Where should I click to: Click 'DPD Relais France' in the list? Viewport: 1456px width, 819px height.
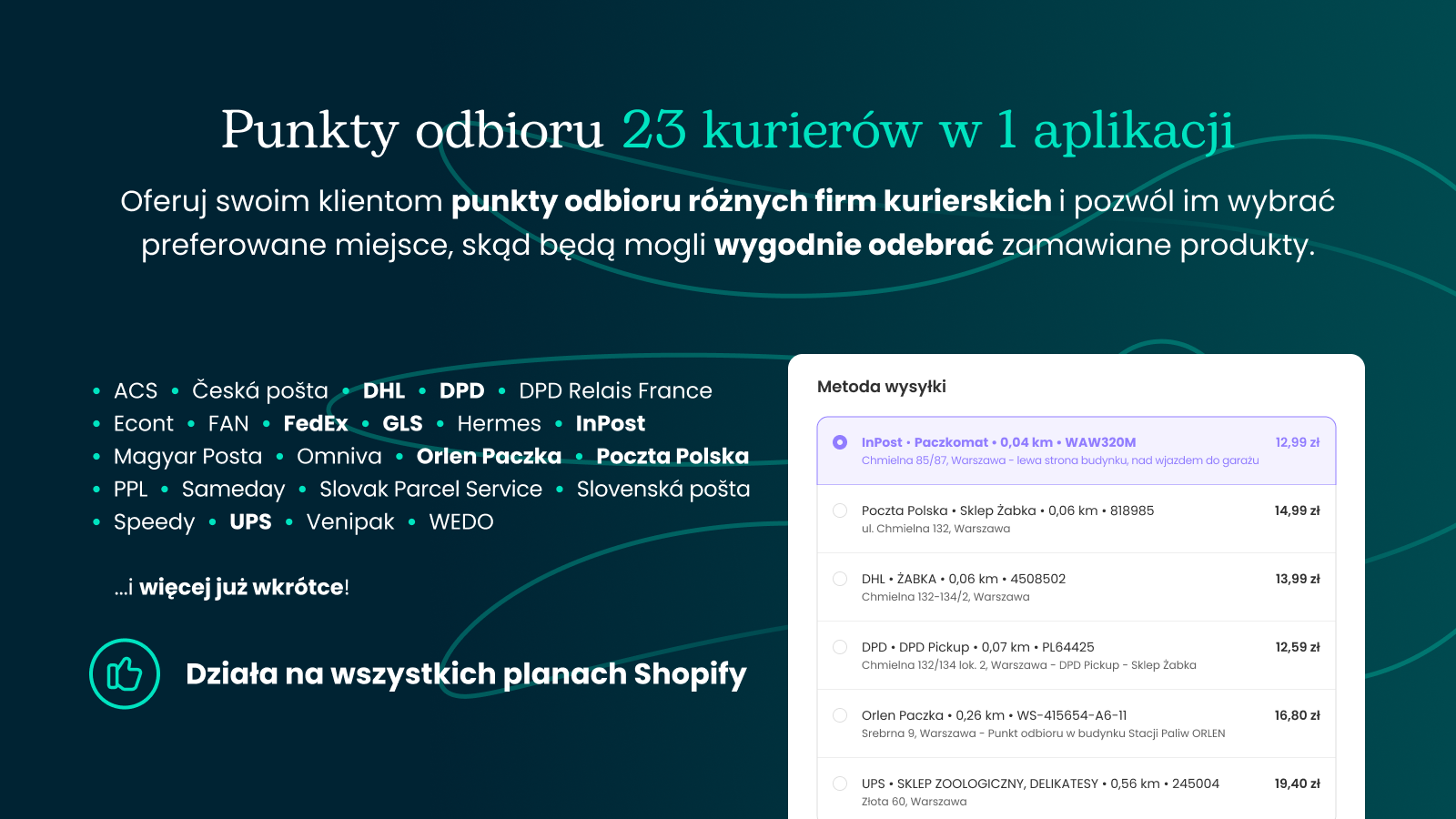click(615, 390)
